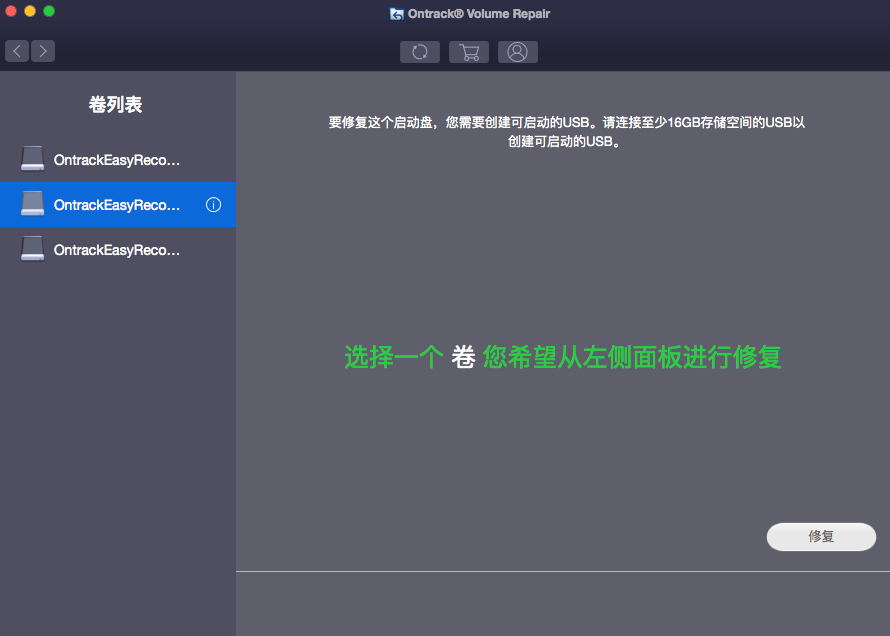Close the Ontrack Volume Repair window
The width and height of the screenshot is (890, 636).
click(x=11, y=11)
